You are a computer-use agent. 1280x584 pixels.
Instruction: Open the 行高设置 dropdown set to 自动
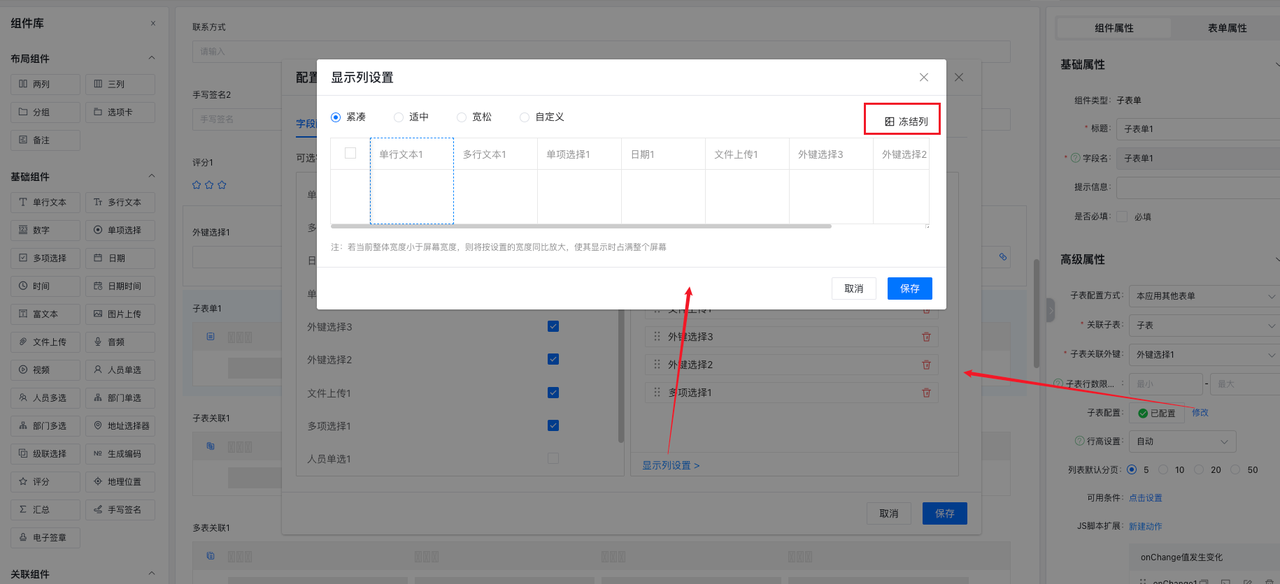(x=1184, y=441)
